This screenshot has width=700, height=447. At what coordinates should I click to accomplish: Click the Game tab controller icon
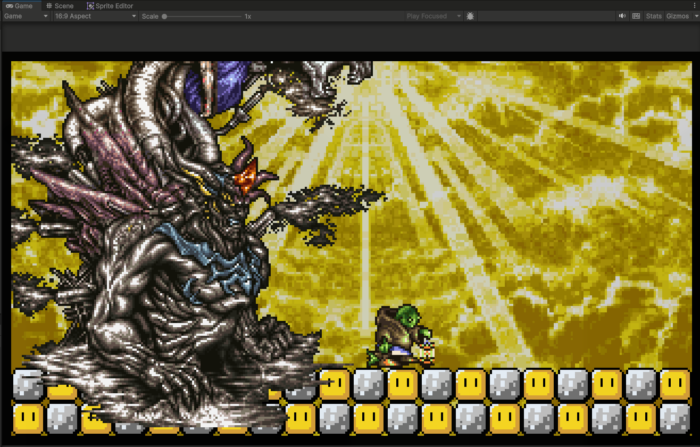[8, 5]
